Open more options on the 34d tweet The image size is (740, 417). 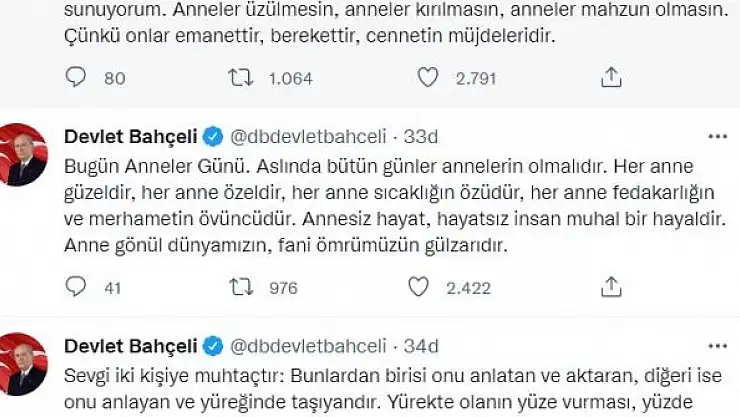pyautogui.click(x=717, y=346)
